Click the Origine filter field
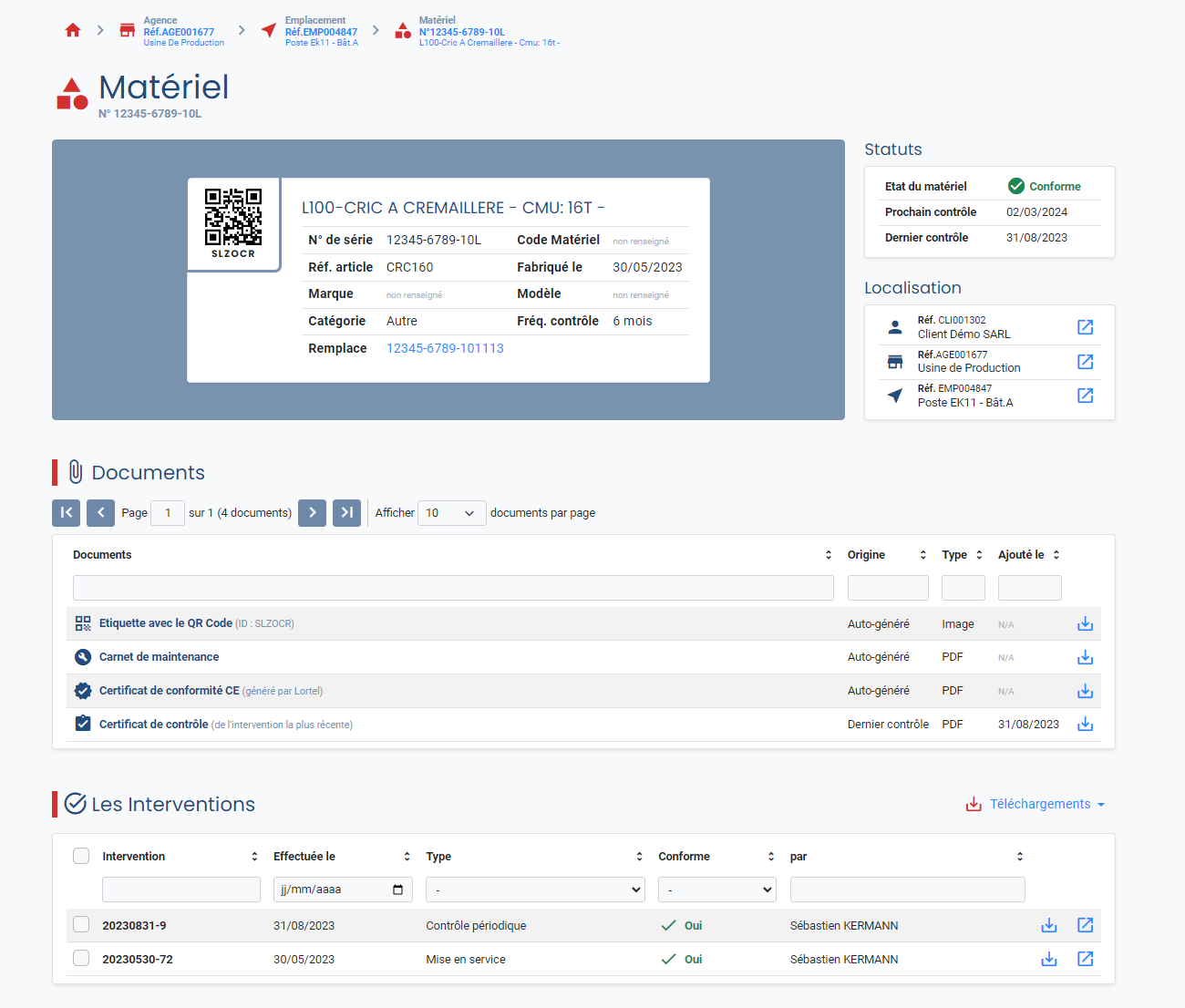Screen dimensions: 1185x1008 coord(888,588)
